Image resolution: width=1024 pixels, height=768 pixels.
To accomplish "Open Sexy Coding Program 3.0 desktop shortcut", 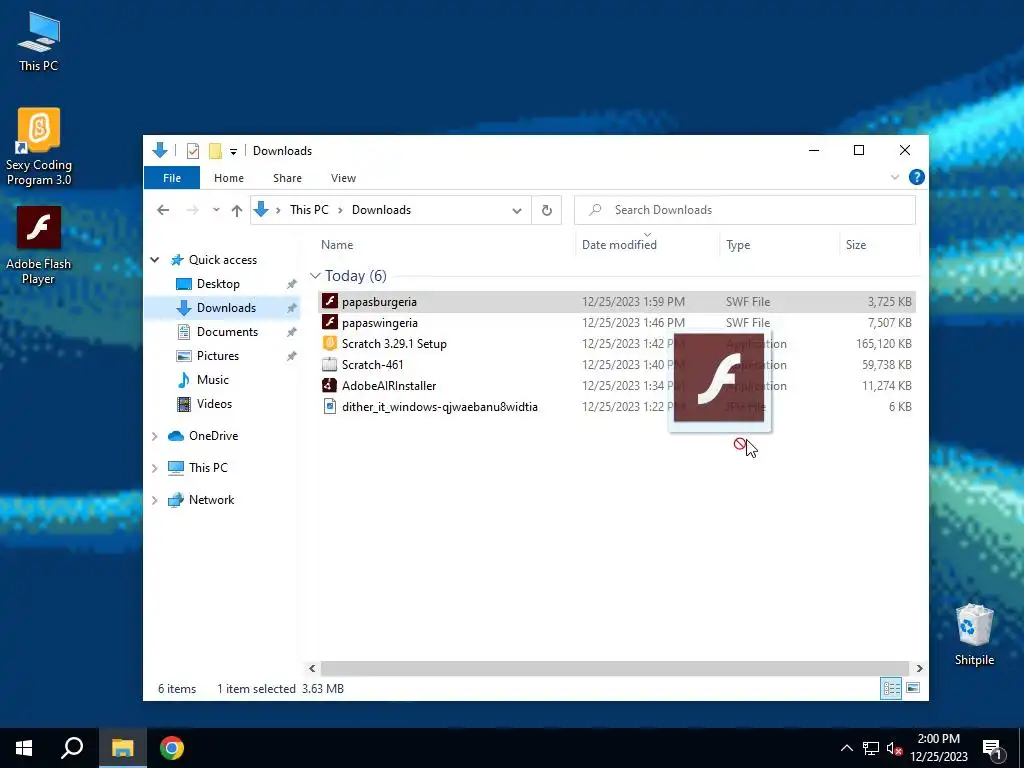I will pyautogui.click(x=39, y=147).
